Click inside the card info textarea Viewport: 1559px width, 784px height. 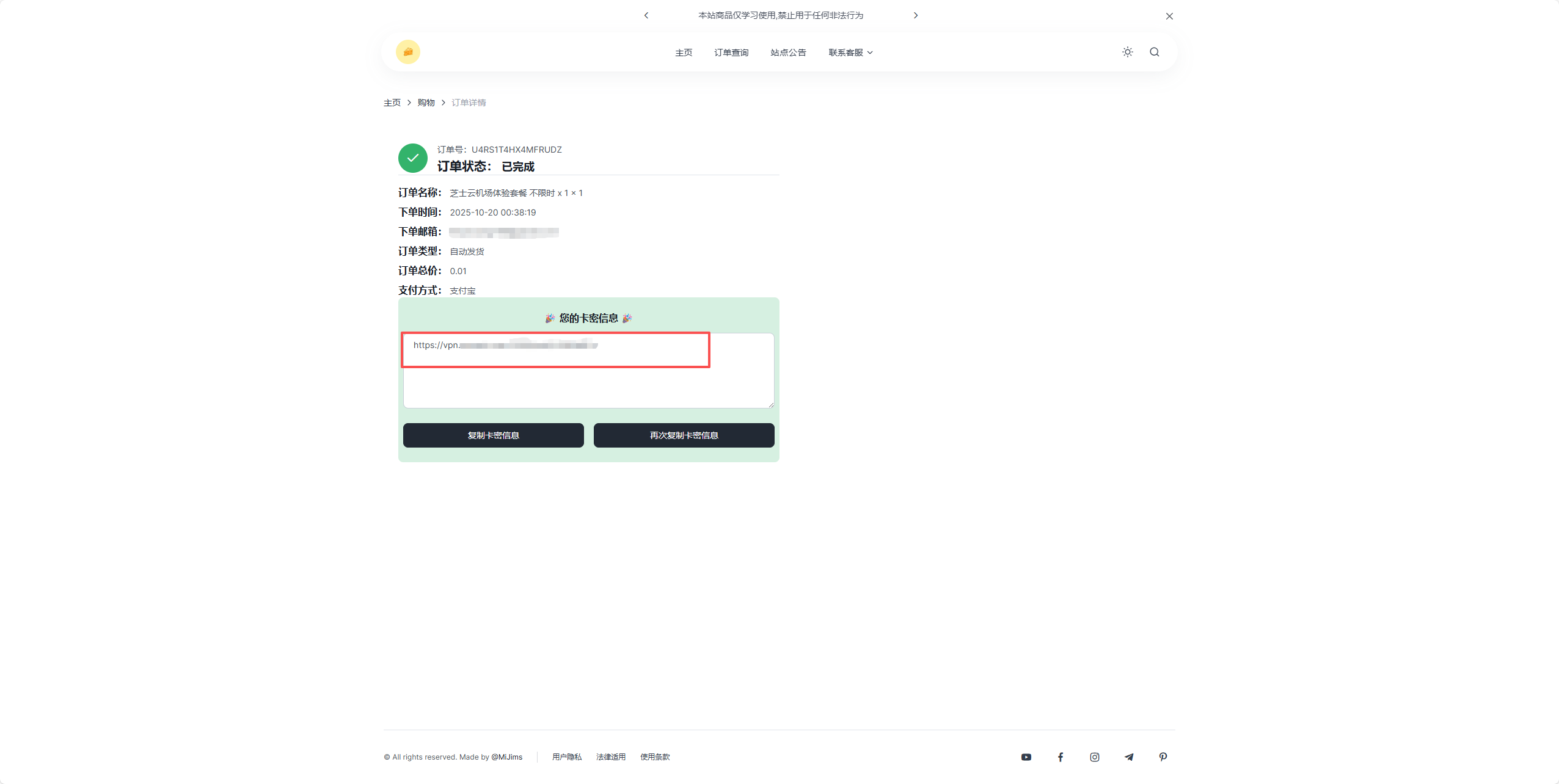coord(588,385)
